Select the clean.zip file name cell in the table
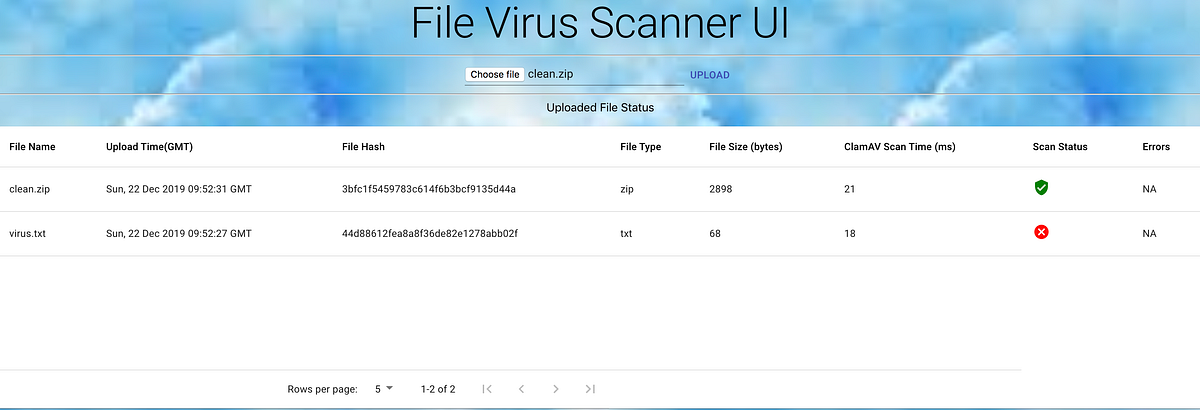Viewport: 1200px width, 410px height. pyautogui.click(x=28, y=188)
